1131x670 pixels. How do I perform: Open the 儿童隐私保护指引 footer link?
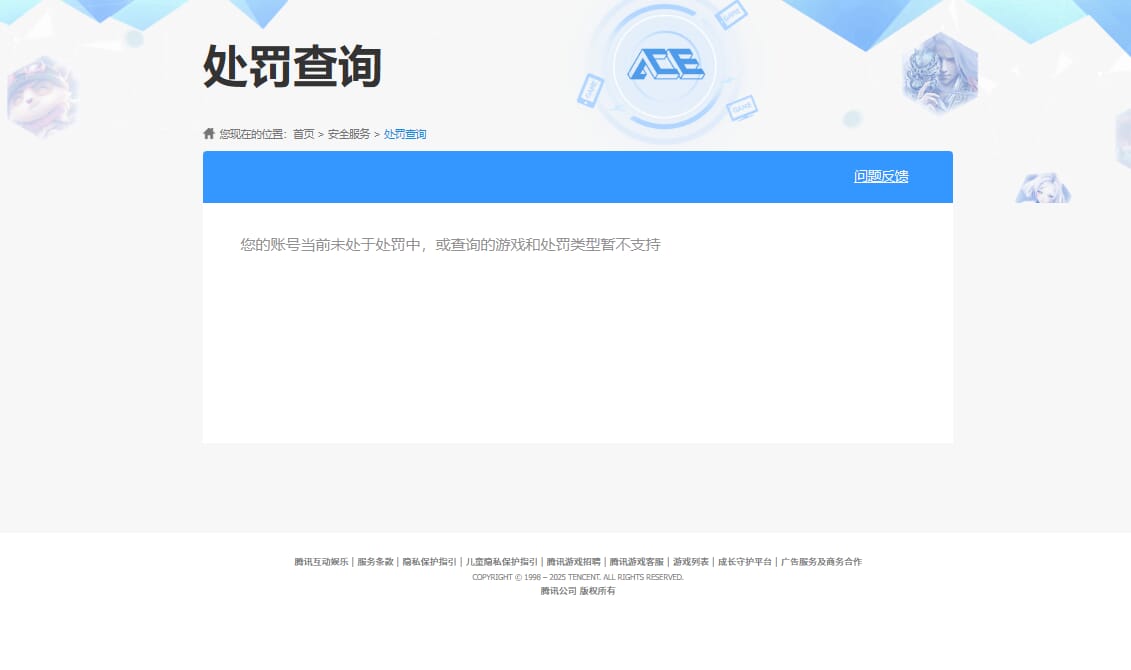click(501, 562)
